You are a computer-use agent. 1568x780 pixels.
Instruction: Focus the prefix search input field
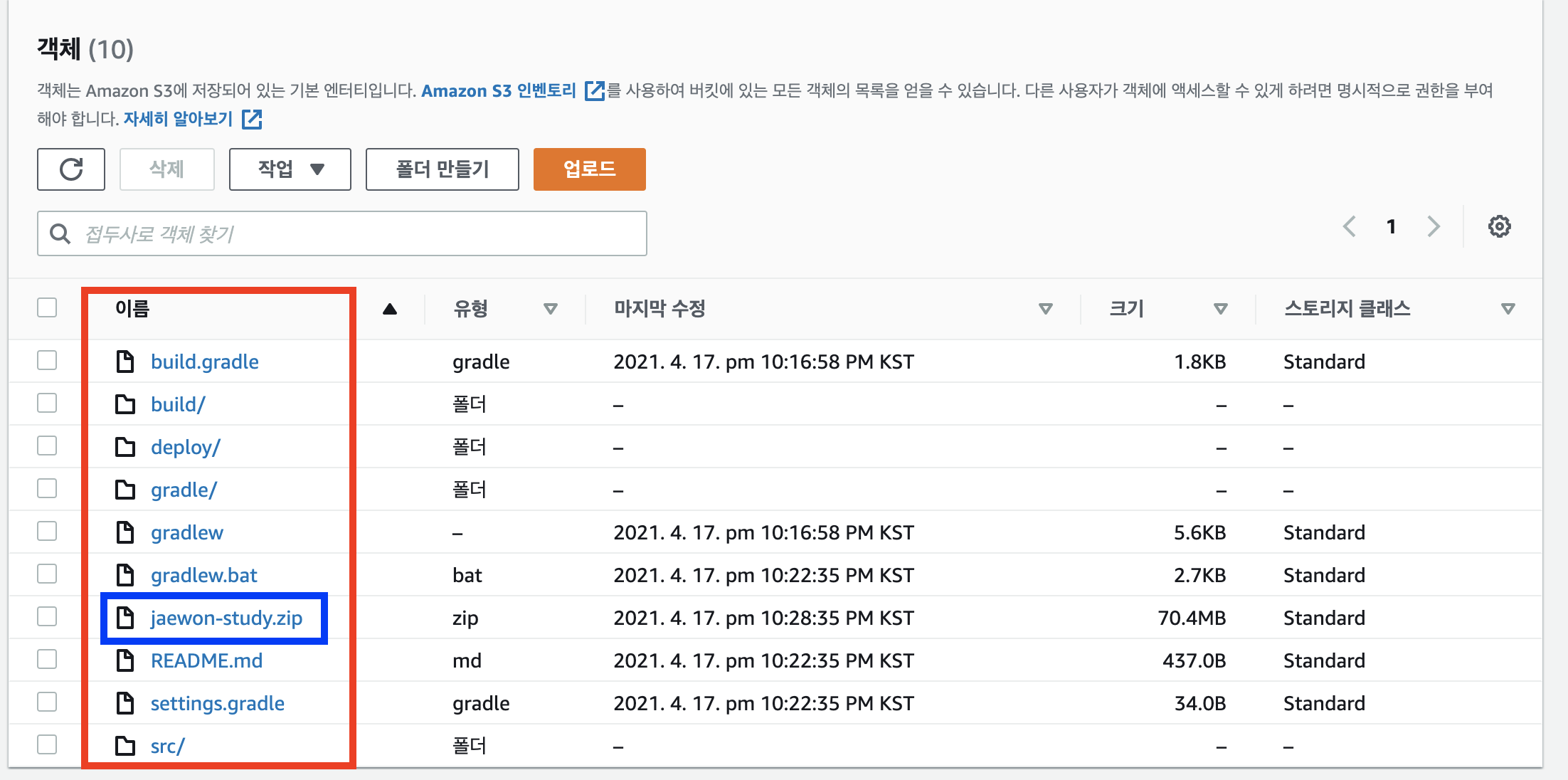[x=356, y=233]
